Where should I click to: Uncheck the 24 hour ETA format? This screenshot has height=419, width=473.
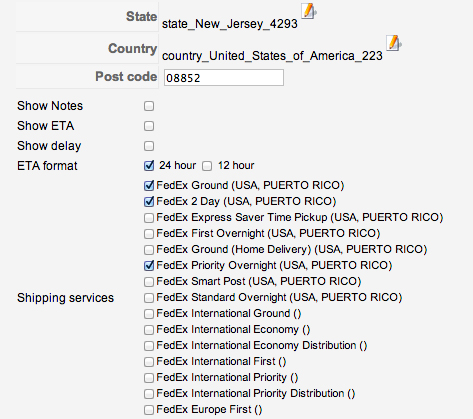tap(149, 166)
